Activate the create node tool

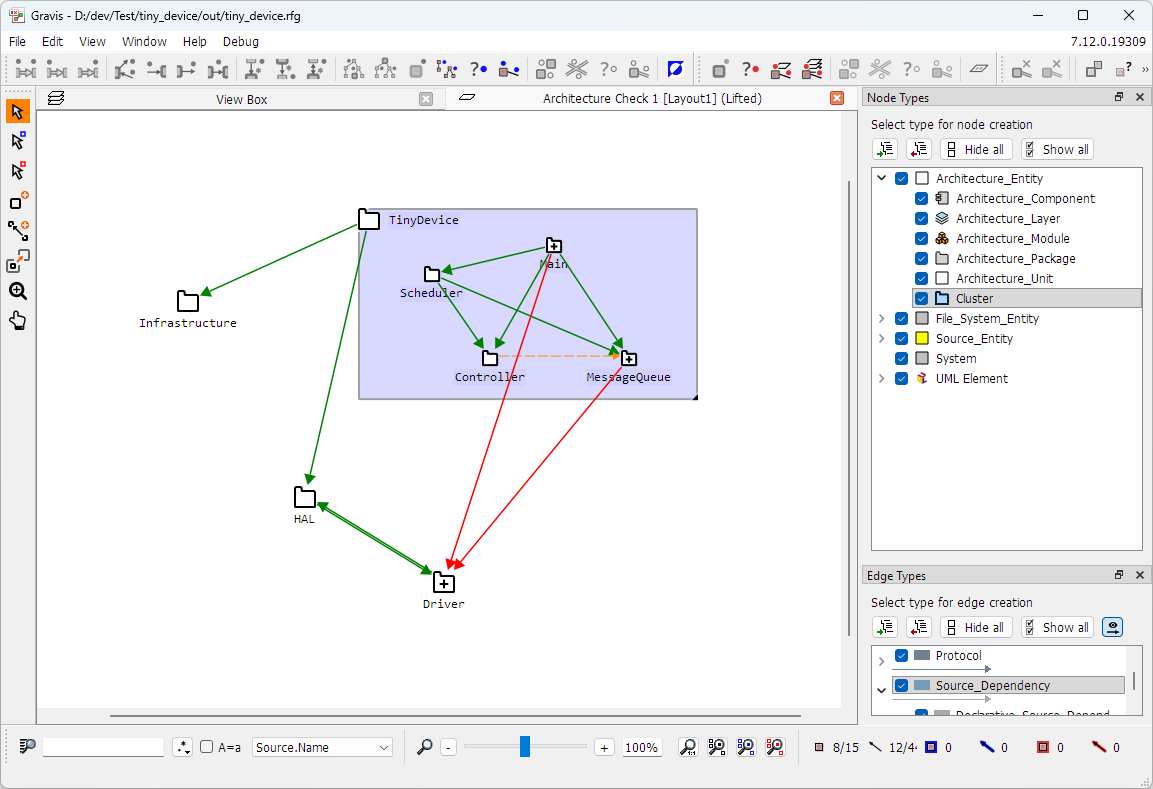(18, 201)
